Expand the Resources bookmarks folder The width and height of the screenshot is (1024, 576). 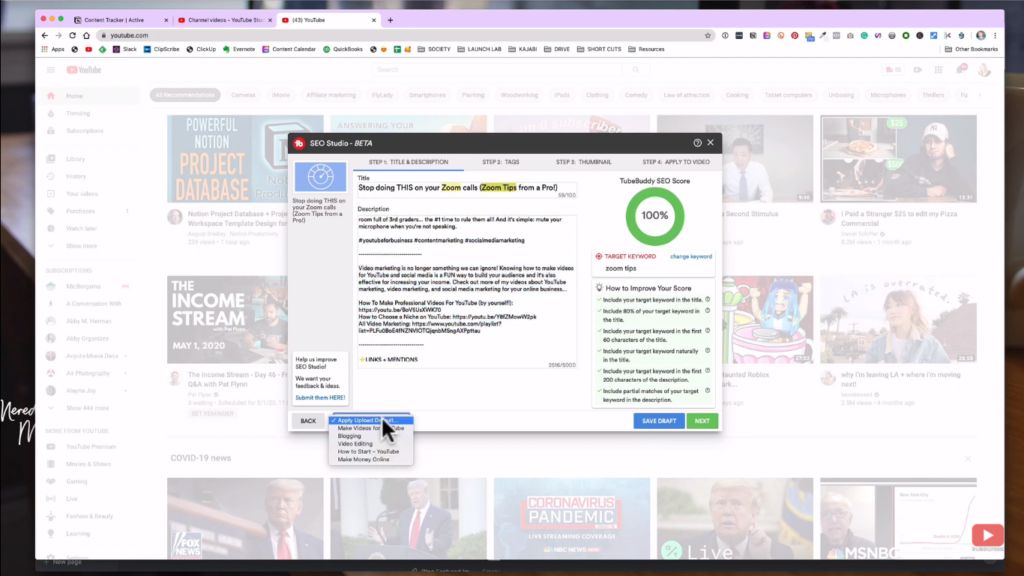pos(647,49)
